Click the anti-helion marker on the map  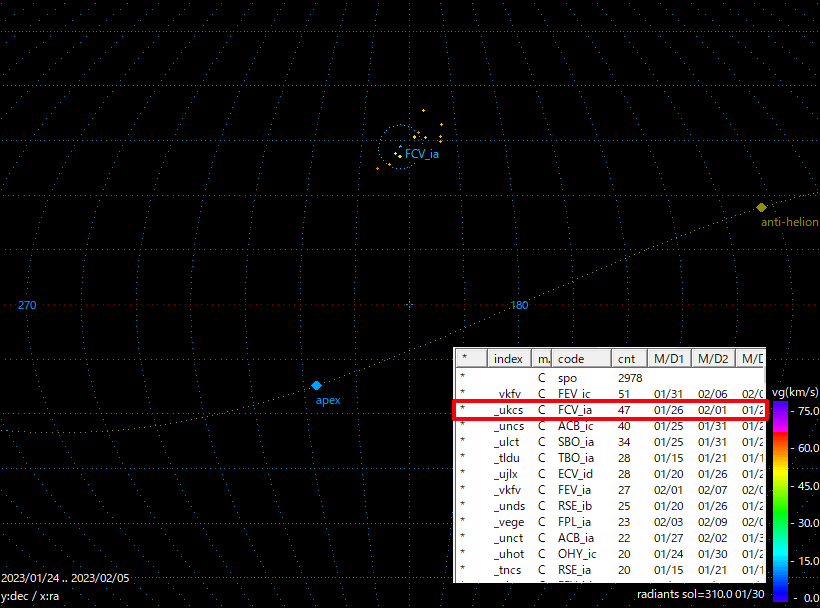[x=761, y=207]
